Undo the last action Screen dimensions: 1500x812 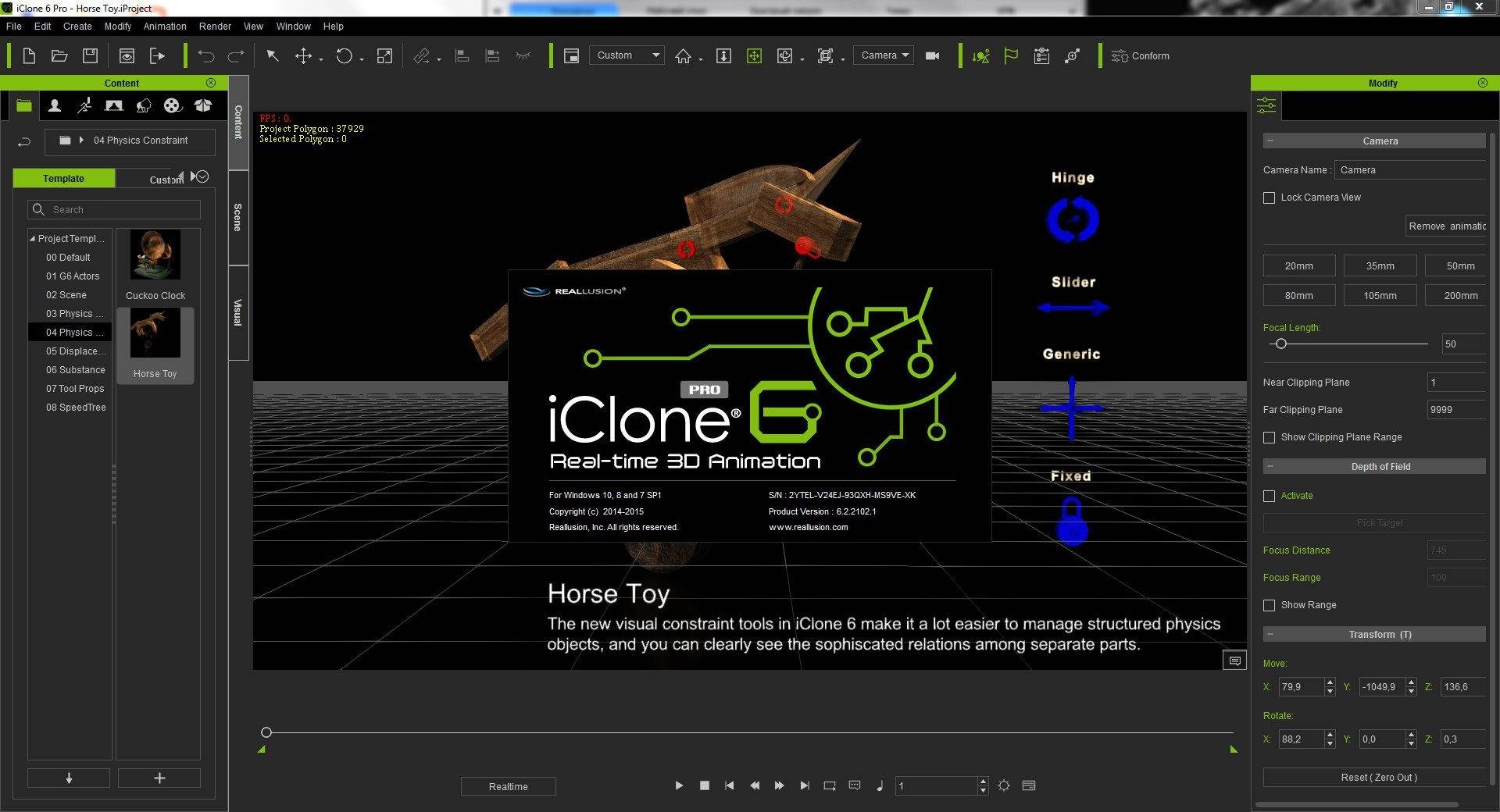205,55
